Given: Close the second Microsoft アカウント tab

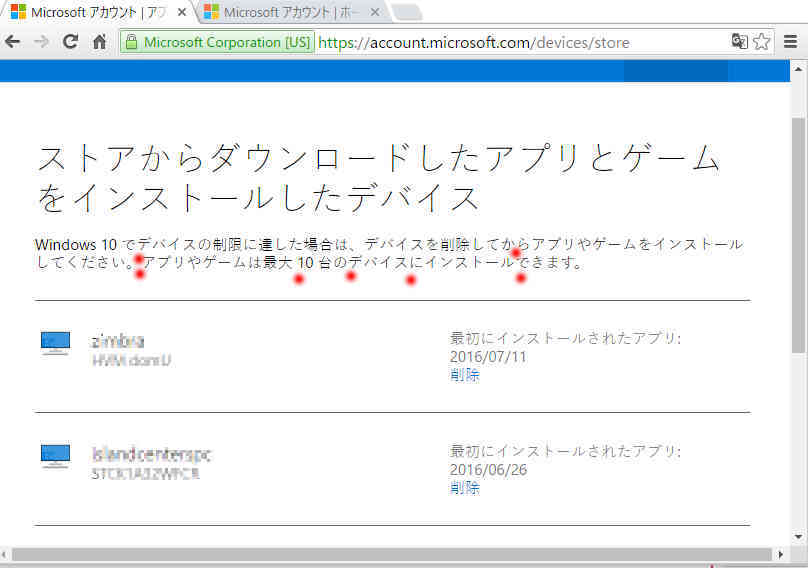Looking at the screenshot, I should (375, 12).
